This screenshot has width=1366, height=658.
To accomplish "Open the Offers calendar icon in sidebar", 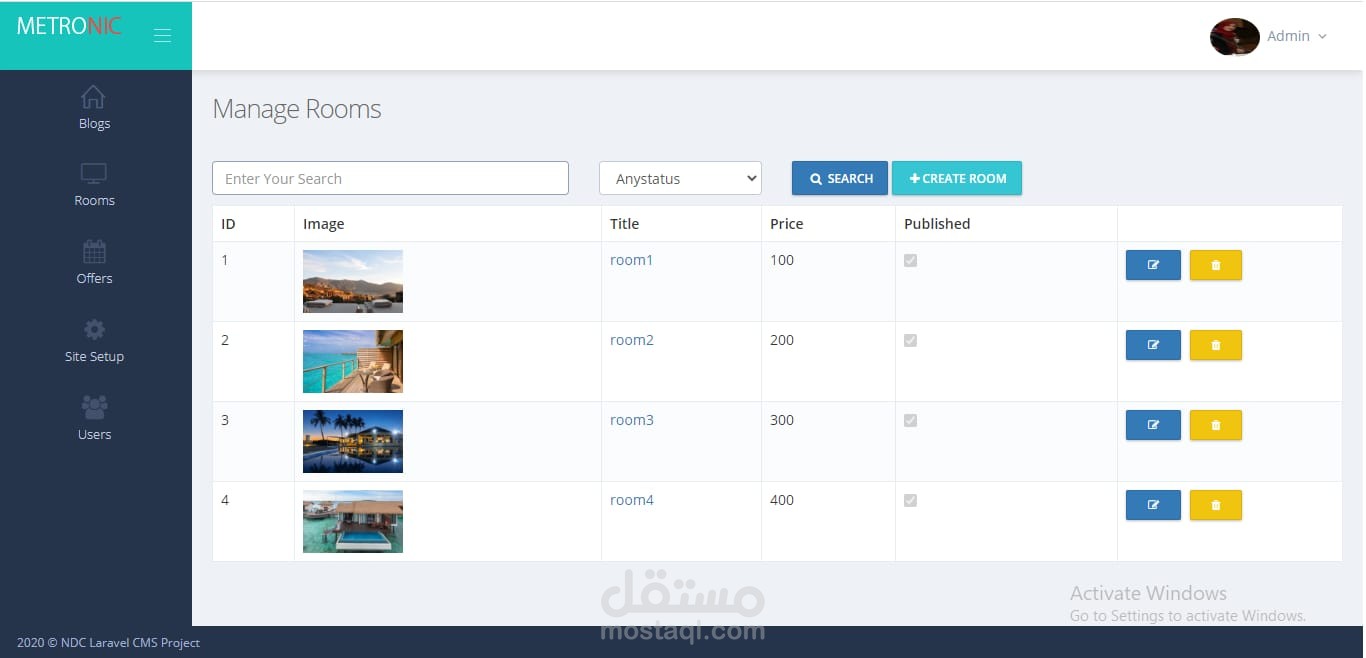I will tap(94, 251).
